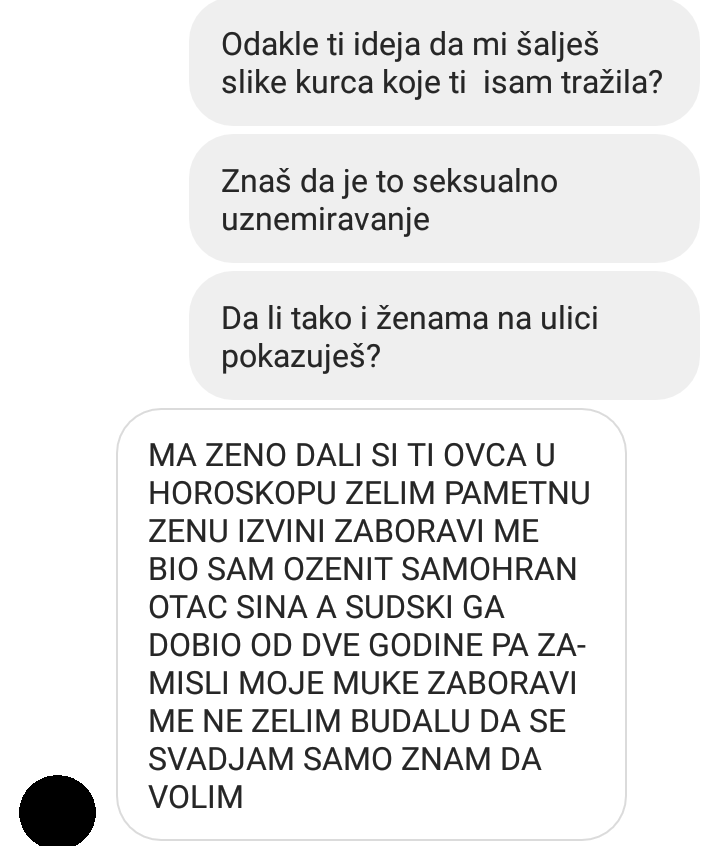Click the word 'pokazuješ?' in the third bubble
Viewport: 716px width, 846px height.
click(301, 357)
